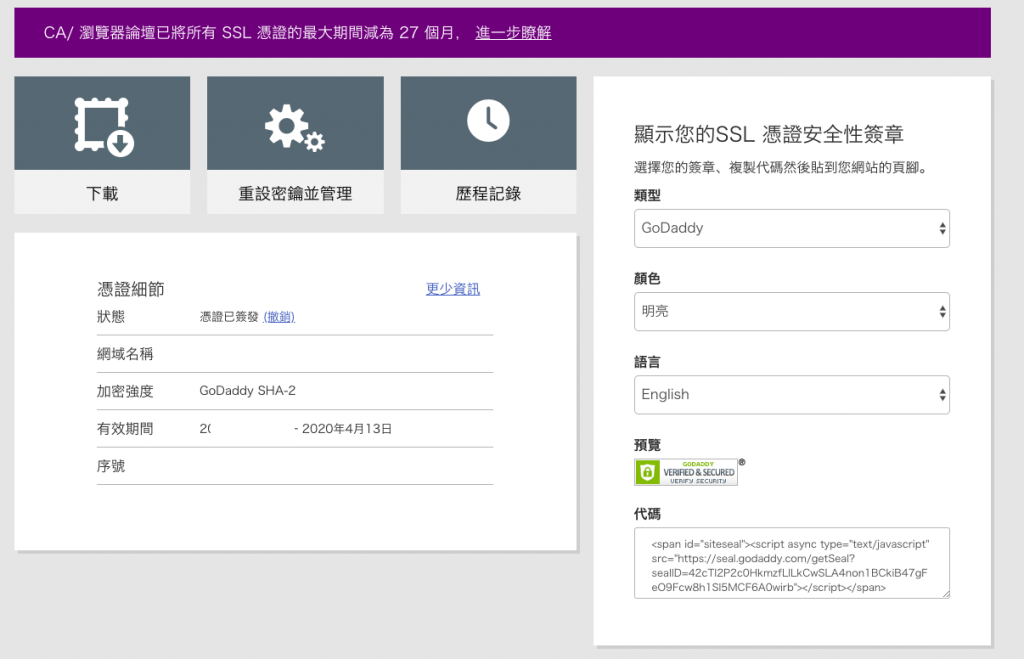Click the rekey and manage gears icon

(295, 127)
